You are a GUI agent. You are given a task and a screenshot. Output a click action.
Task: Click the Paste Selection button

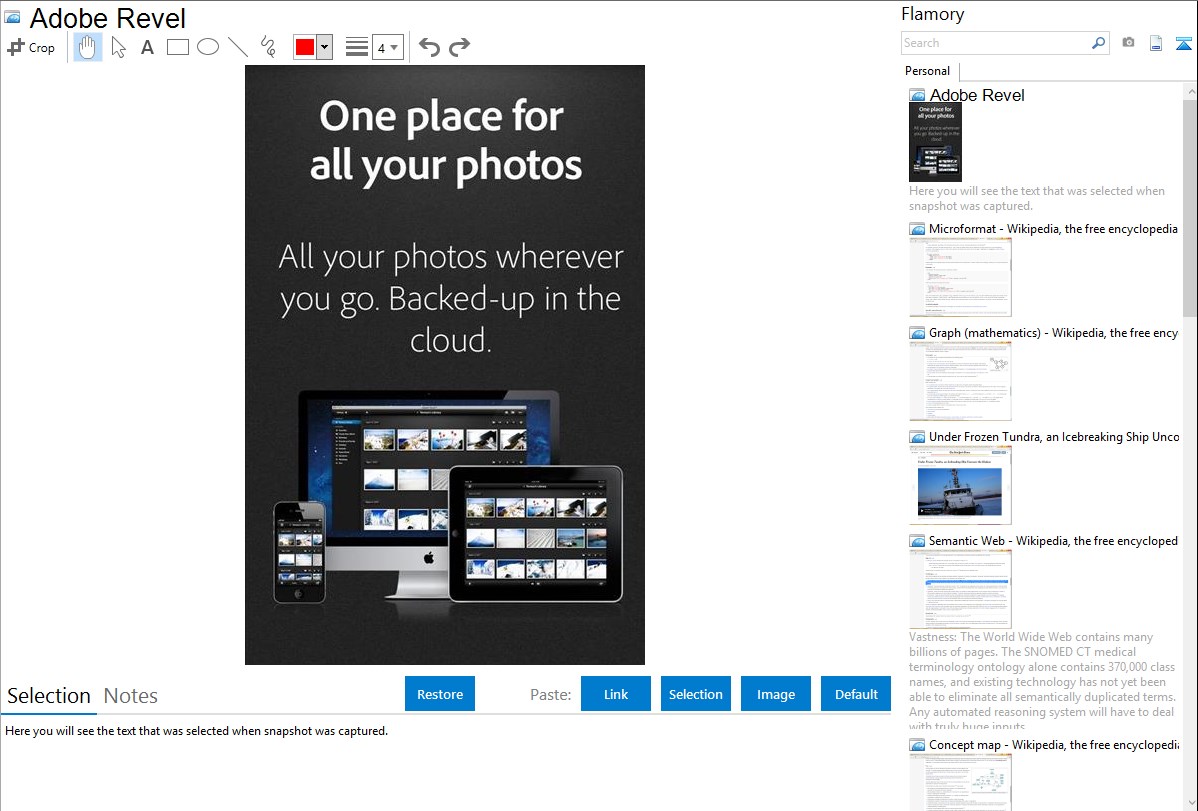(x=695, y=694)
